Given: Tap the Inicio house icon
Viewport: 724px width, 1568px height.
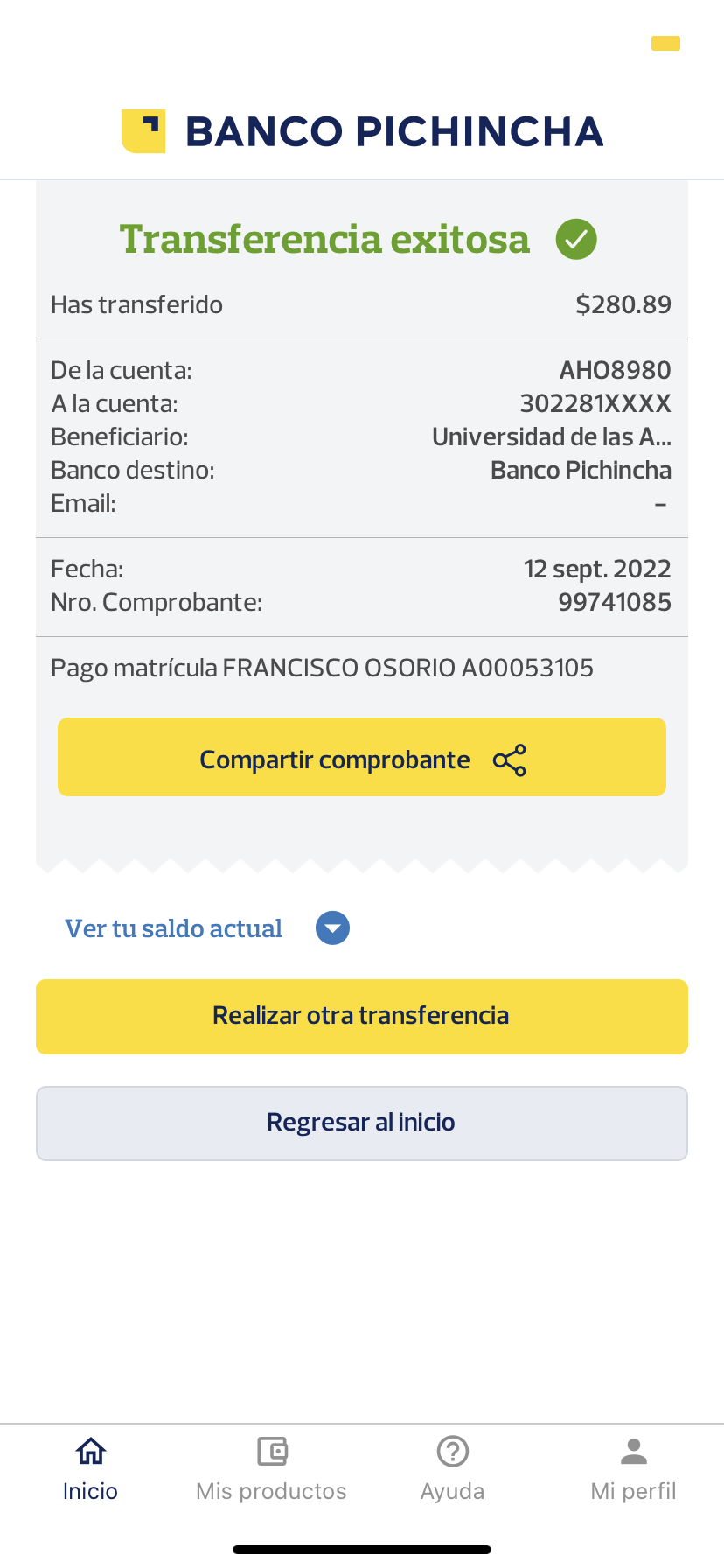Looking at the screenshot, I should pyautogui.click(x=91, y=1451).
